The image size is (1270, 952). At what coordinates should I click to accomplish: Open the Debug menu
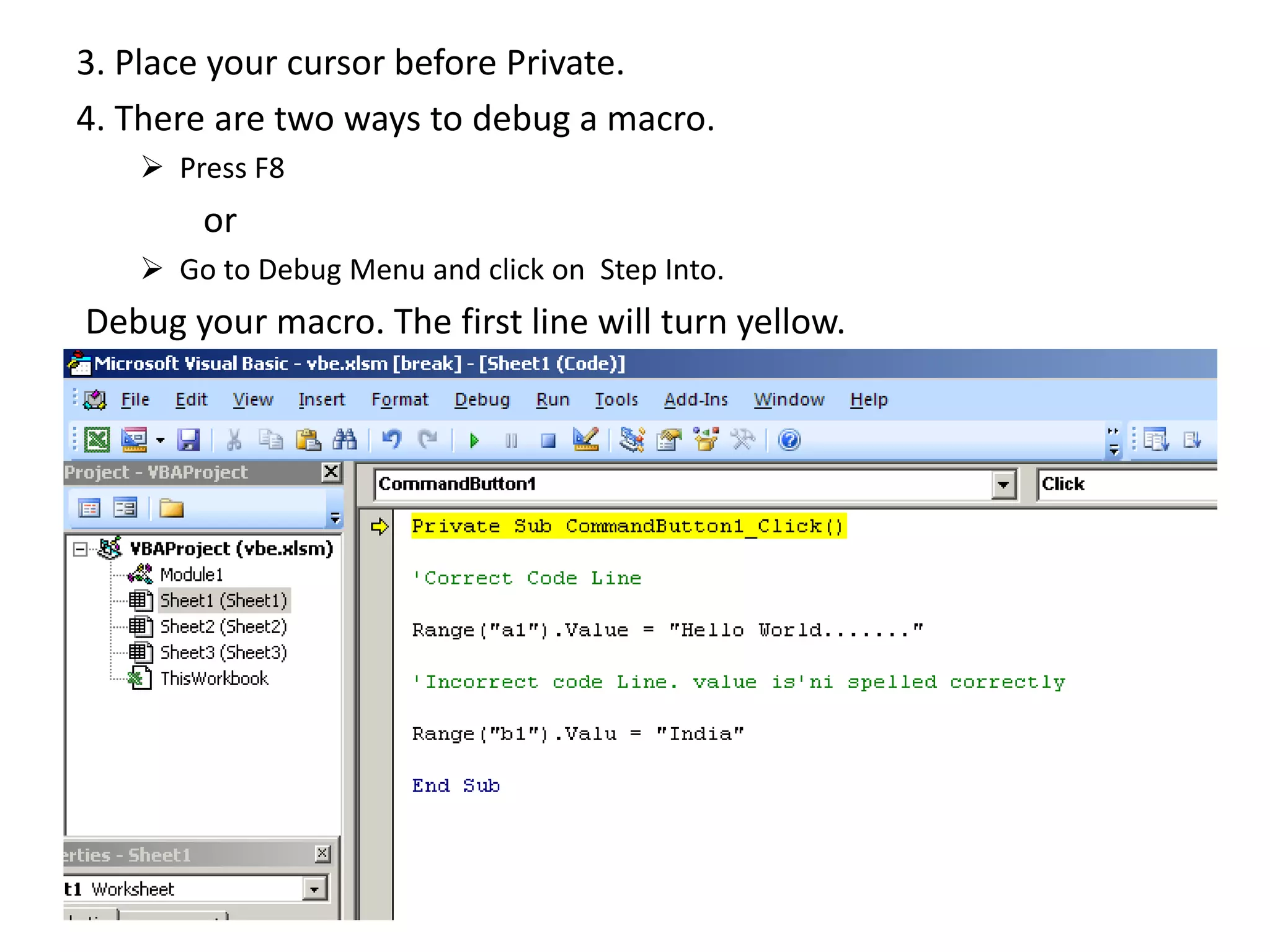pyautogui.click(x=482, y=400)
